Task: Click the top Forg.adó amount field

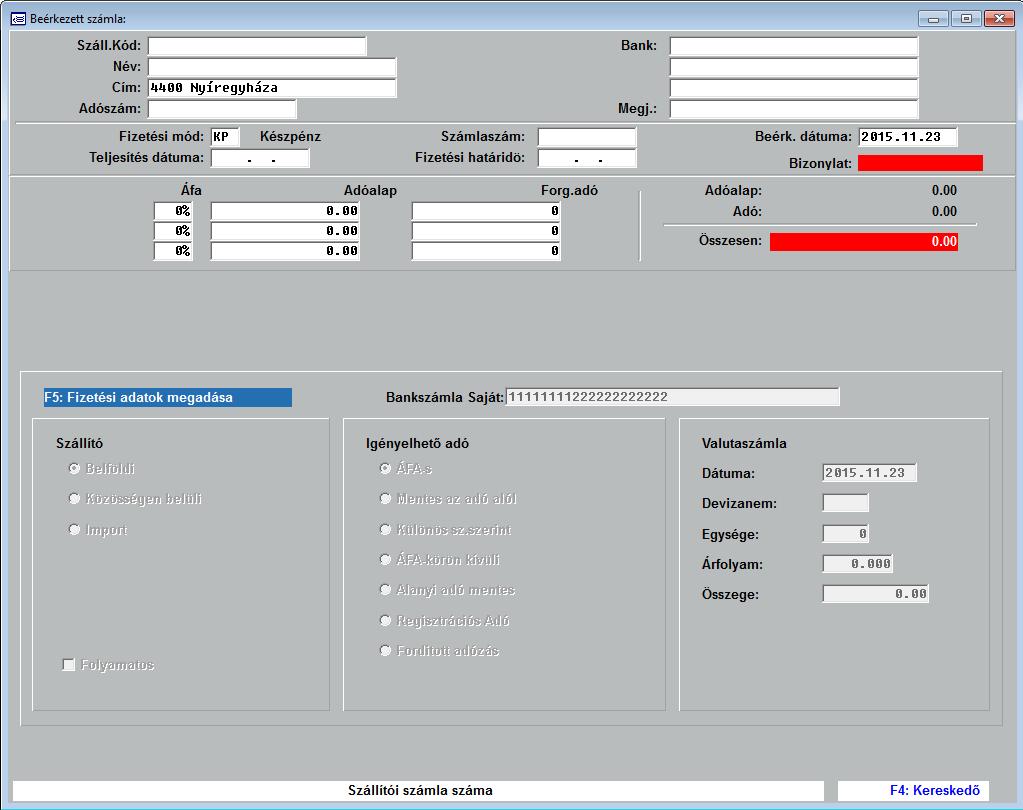Action: point(486,211)
